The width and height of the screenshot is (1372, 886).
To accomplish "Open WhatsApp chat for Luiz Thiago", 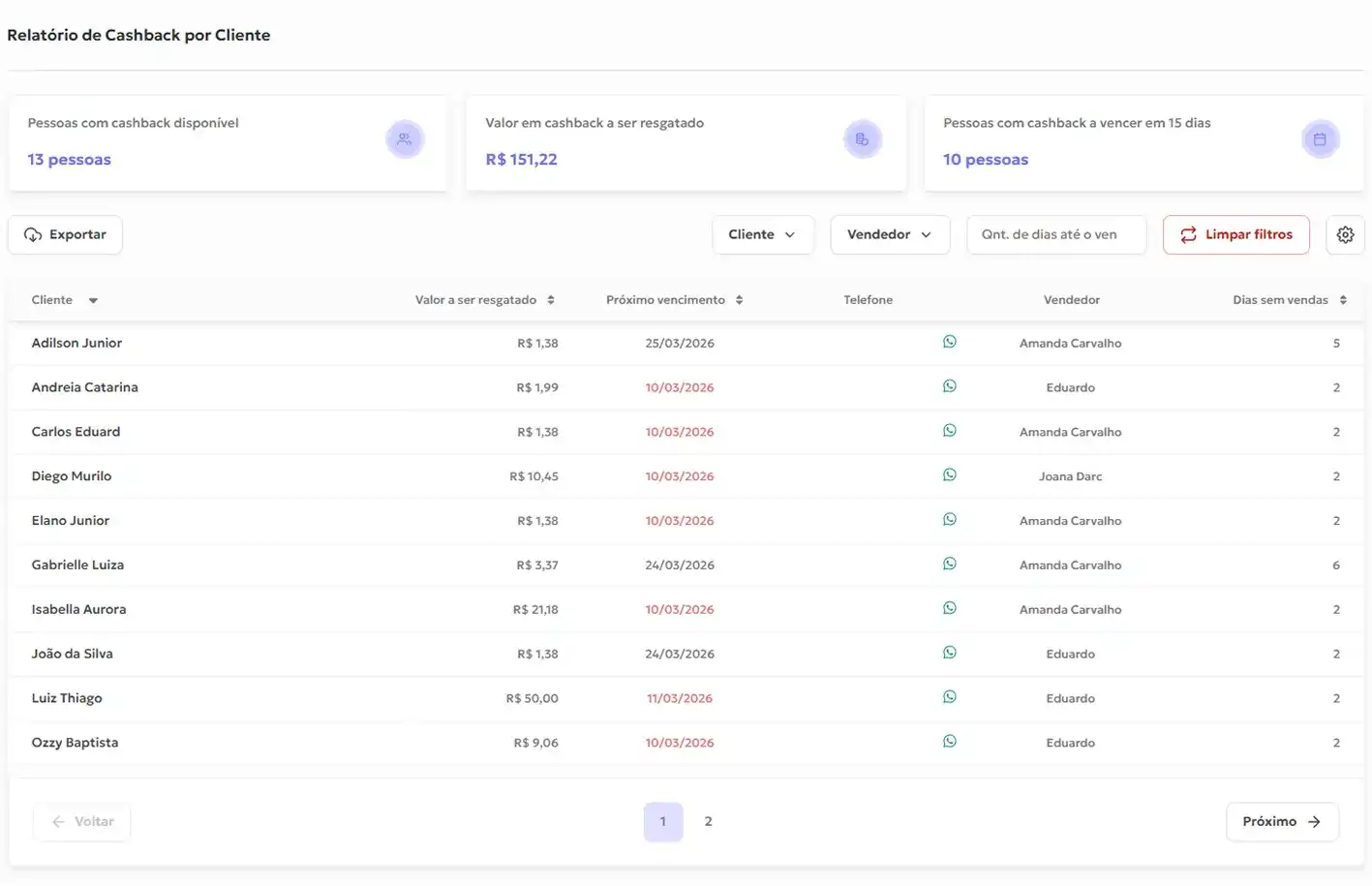I will pyautogui.click(x=950, y=696).
